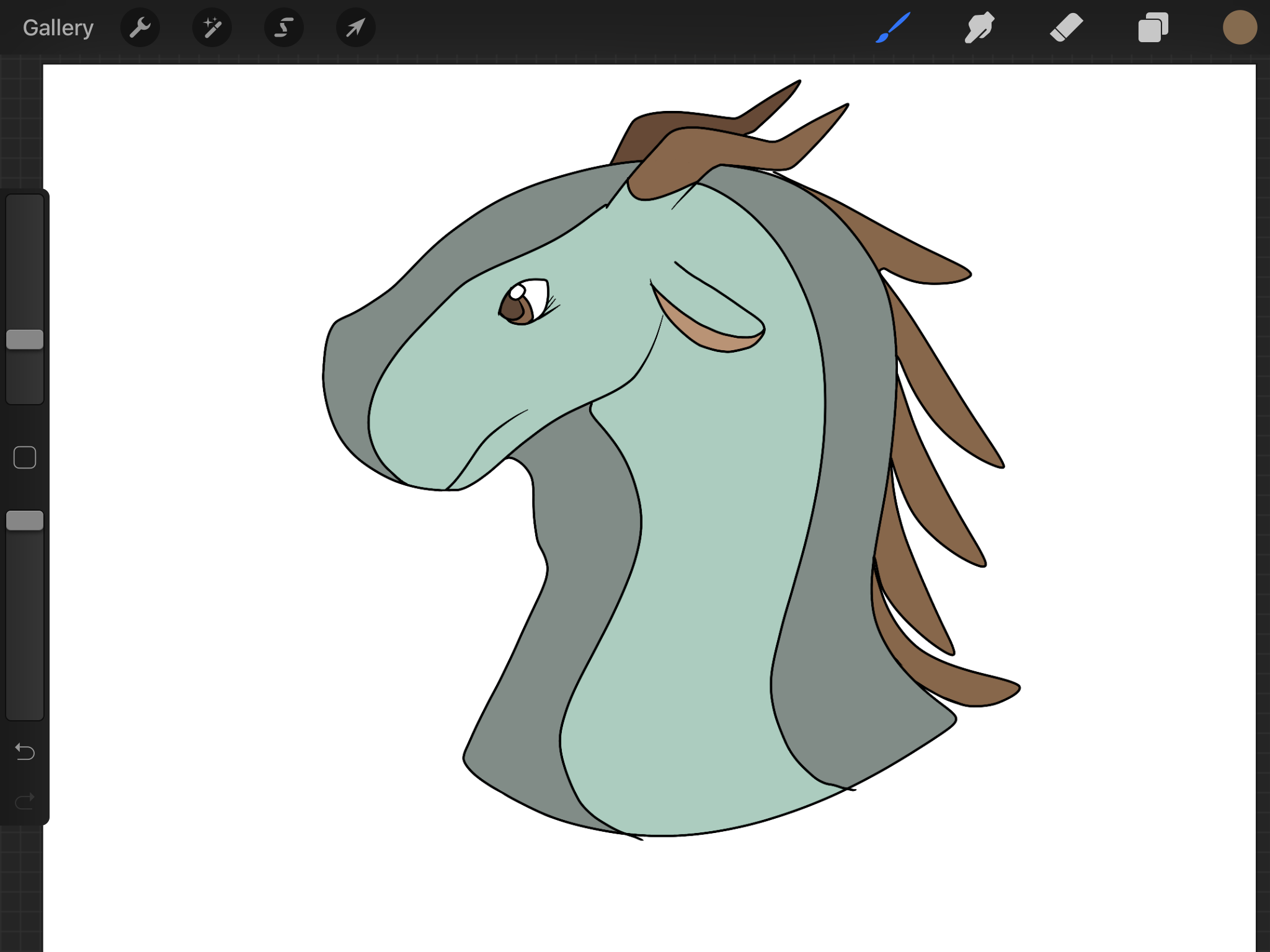
Task: Activate the Transform arrow tool
Action: click(x=356, y=28)
